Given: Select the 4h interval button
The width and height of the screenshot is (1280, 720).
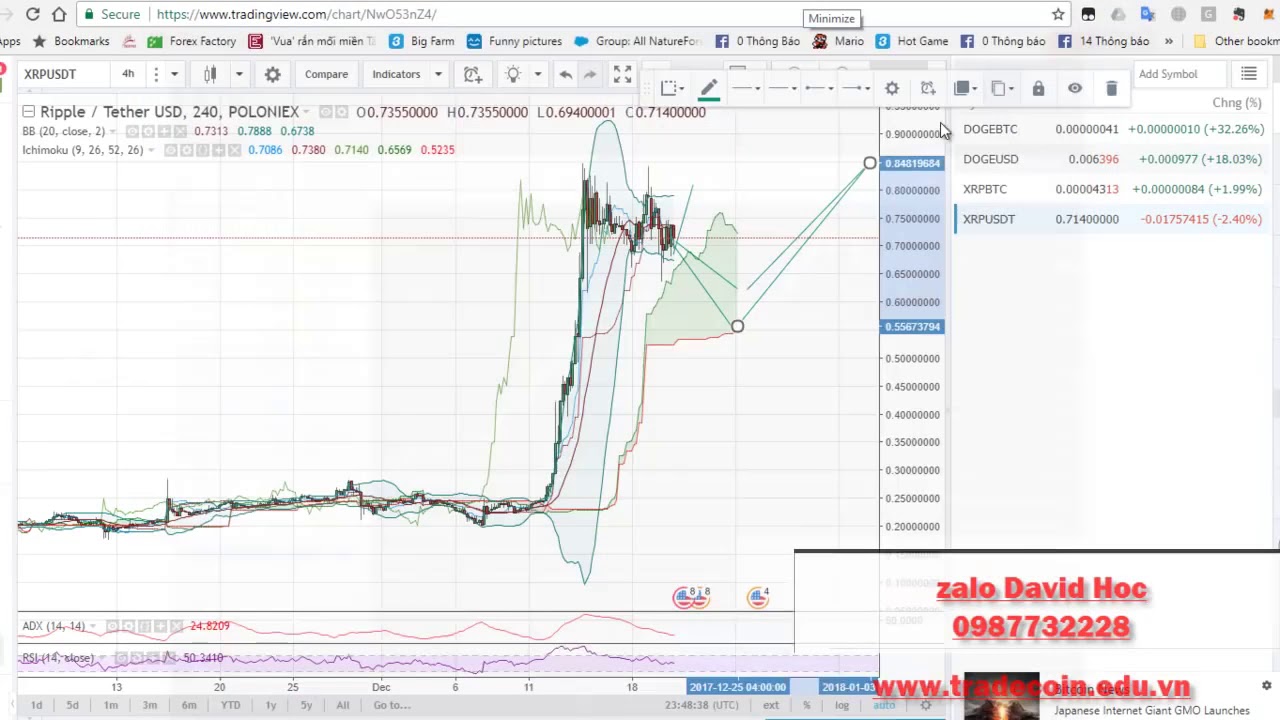Looking at the screenshot, I should (128, 74).
